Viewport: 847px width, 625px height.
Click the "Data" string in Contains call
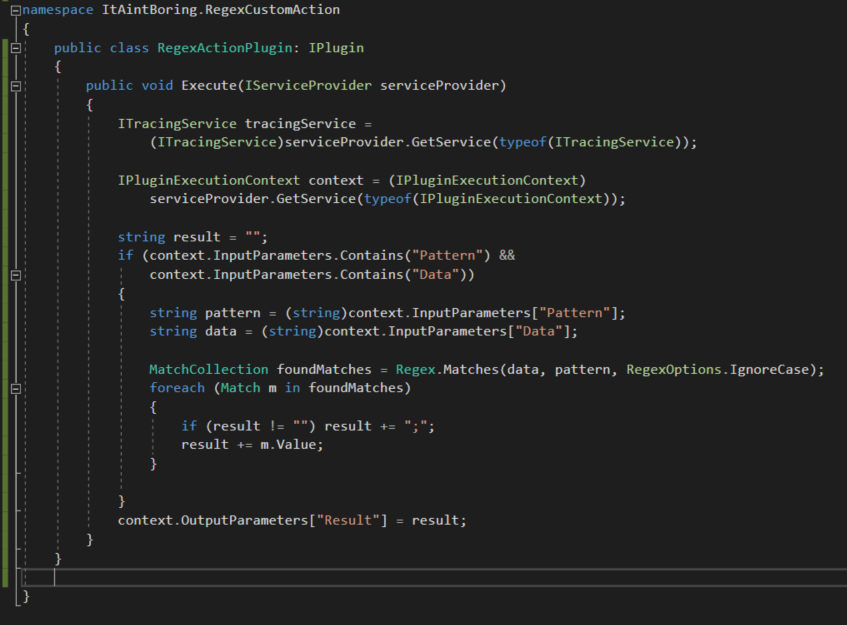pos(435,274)
